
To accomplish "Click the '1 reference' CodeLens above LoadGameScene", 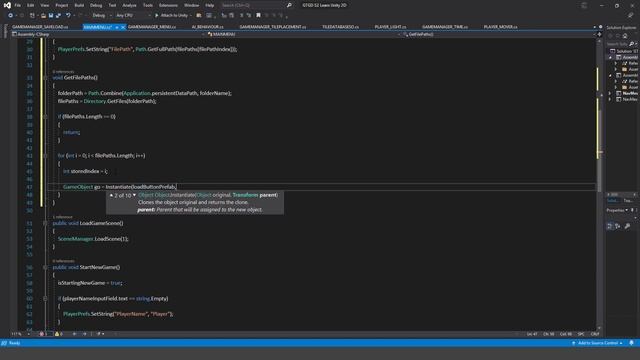I will [x=62, y=217].
